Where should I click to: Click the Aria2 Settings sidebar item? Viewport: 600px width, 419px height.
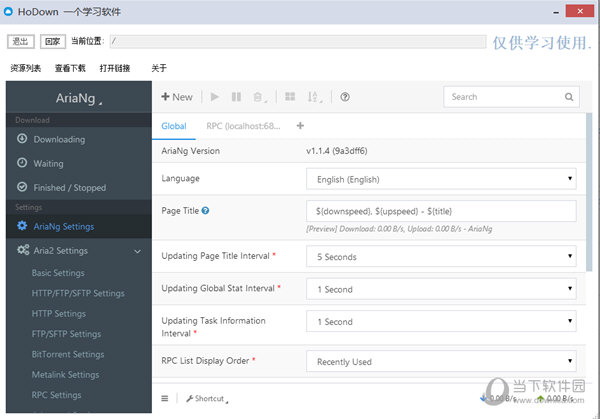pos(79,251)
